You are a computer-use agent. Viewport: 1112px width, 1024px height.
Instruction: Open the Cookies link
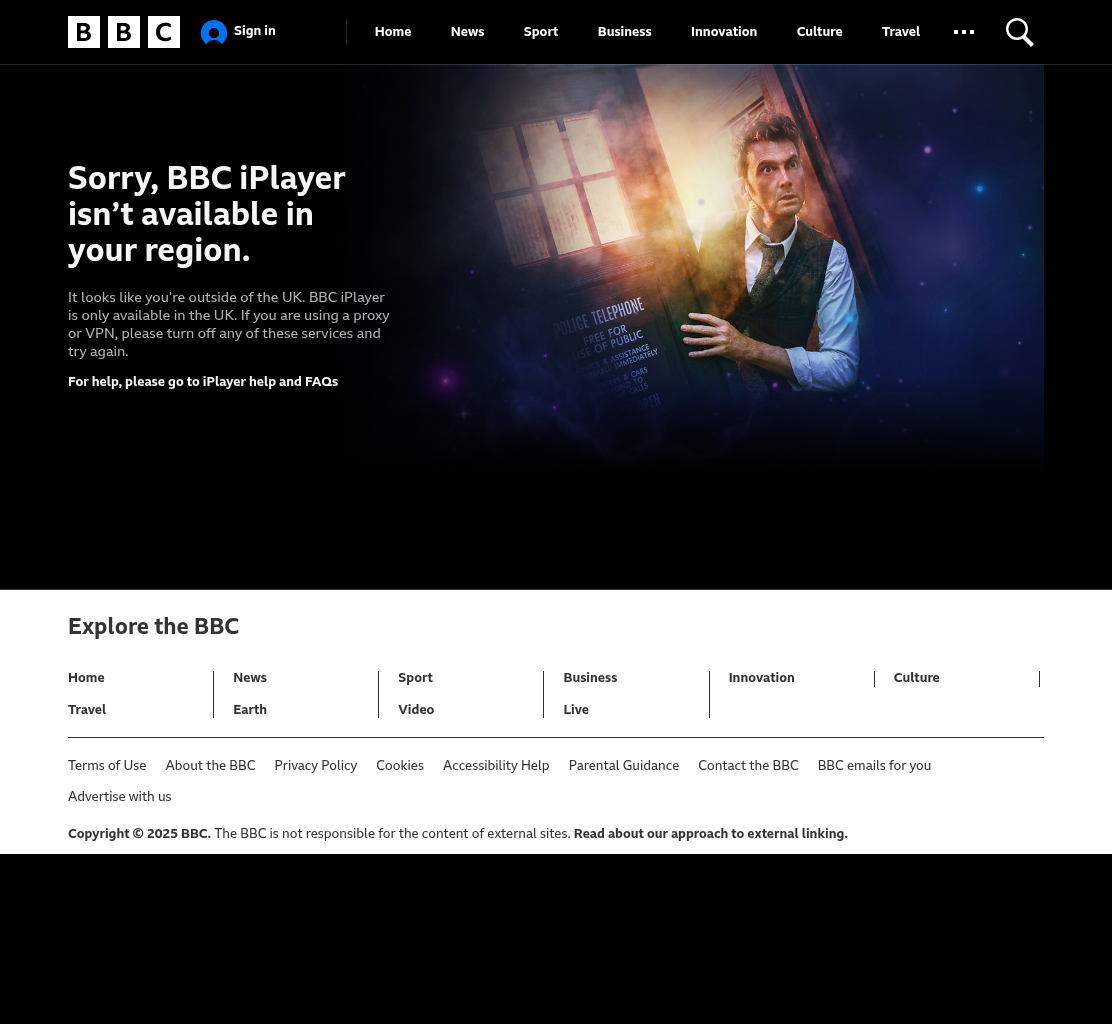pos(400,765)
